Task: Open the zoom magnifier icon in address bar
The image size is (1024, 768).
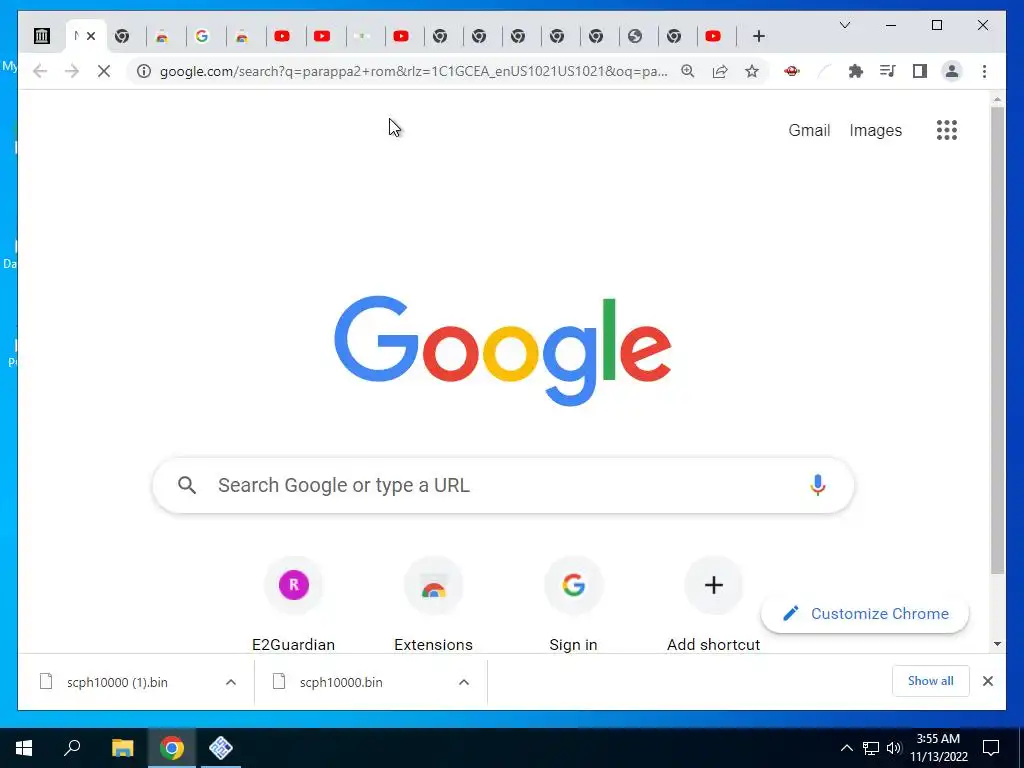Action: [x=688, y=71]
